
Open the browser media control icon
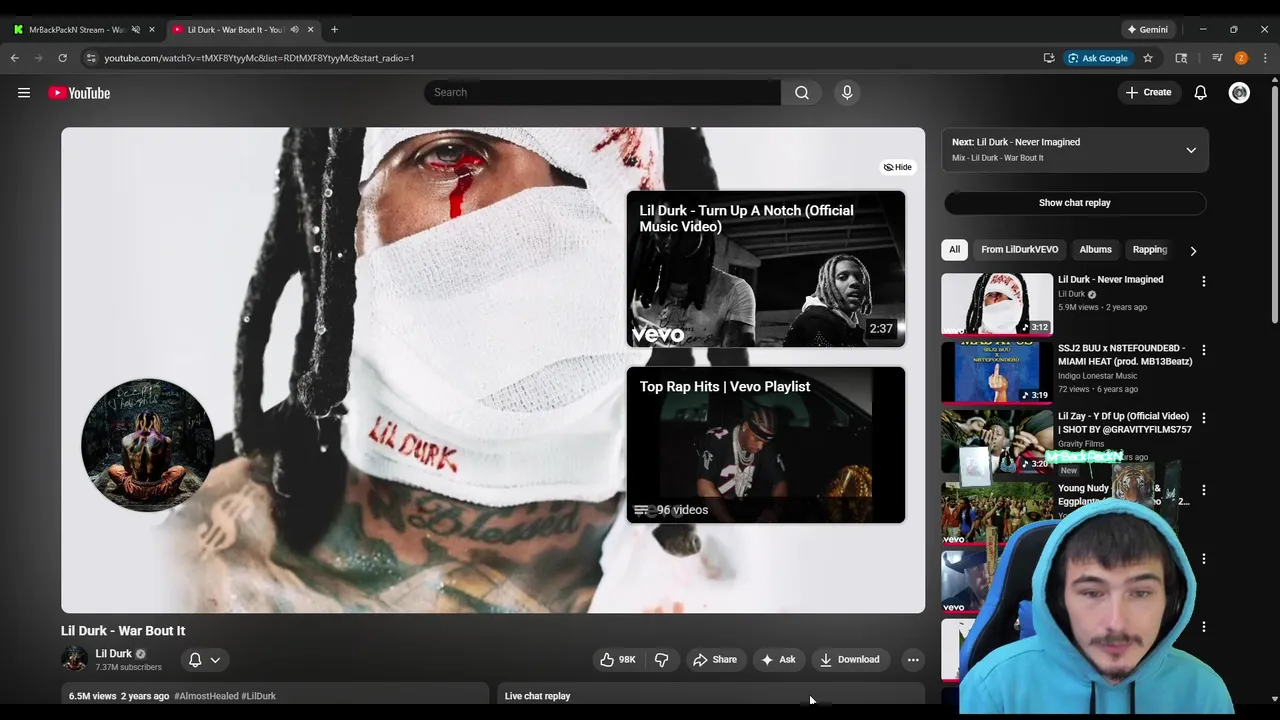tap(1217, 58)
